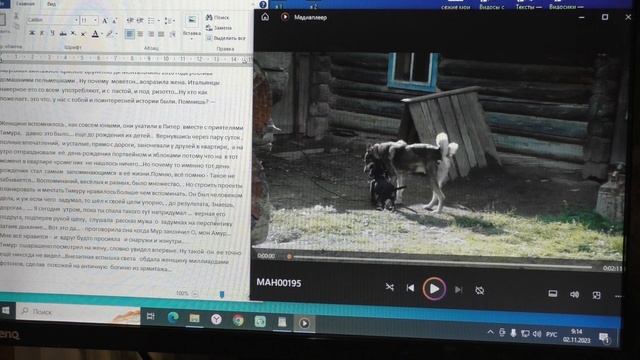The image size is (640, 360).
Task: Click the Cut scissors icon
Action: [x=16, y=16]
